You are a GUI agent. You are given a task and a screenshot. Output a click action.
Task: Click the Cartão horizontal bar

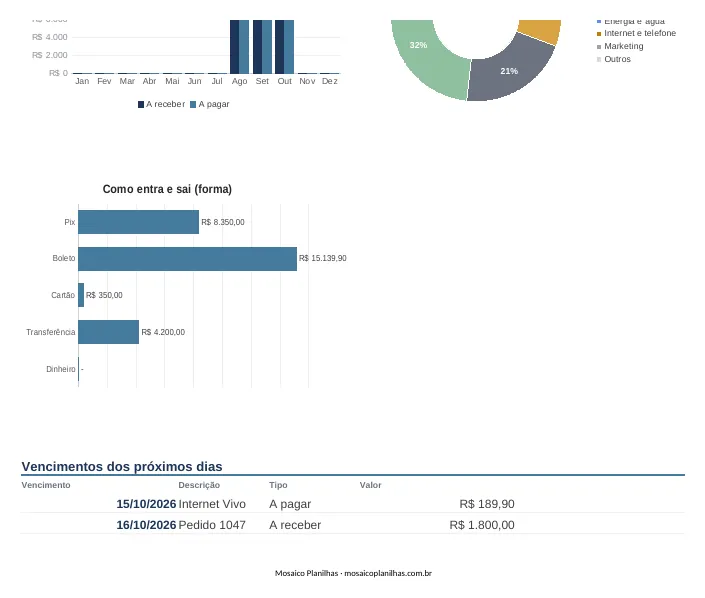point(81,295)
